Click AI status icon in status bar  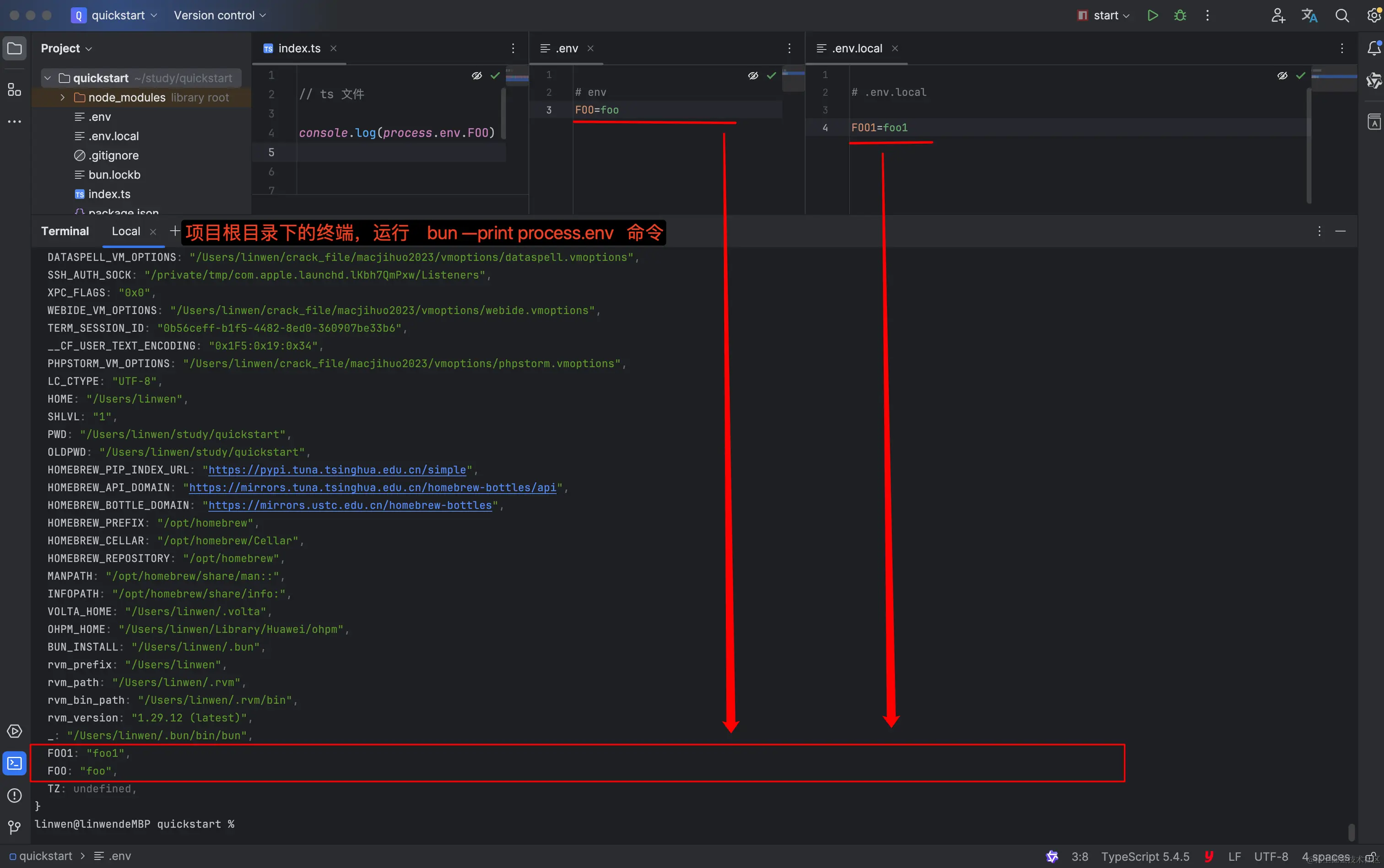point(1052,856)
